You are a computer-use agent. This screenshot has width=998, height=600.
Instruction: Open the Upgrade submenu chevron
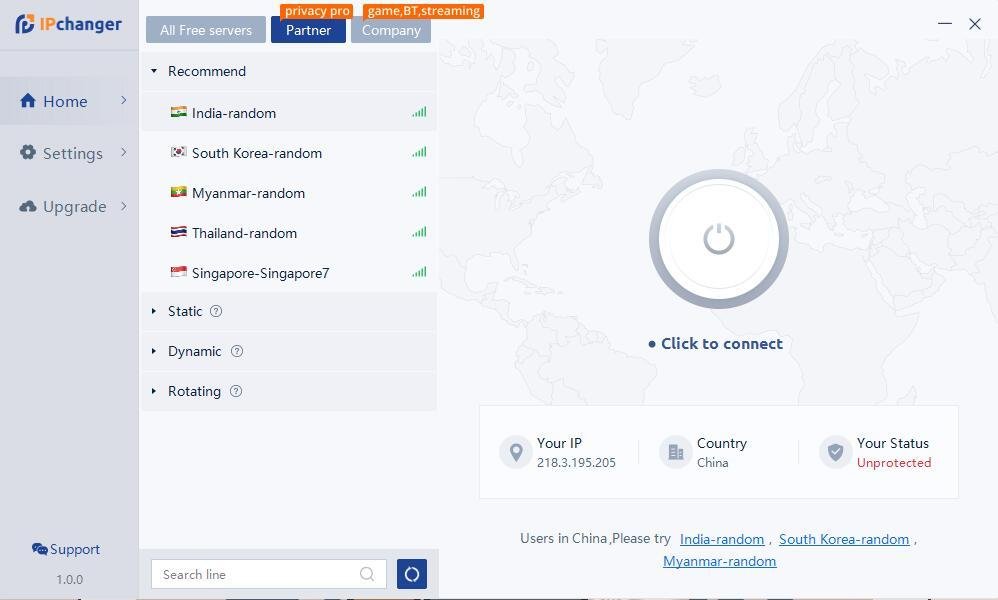123,206
